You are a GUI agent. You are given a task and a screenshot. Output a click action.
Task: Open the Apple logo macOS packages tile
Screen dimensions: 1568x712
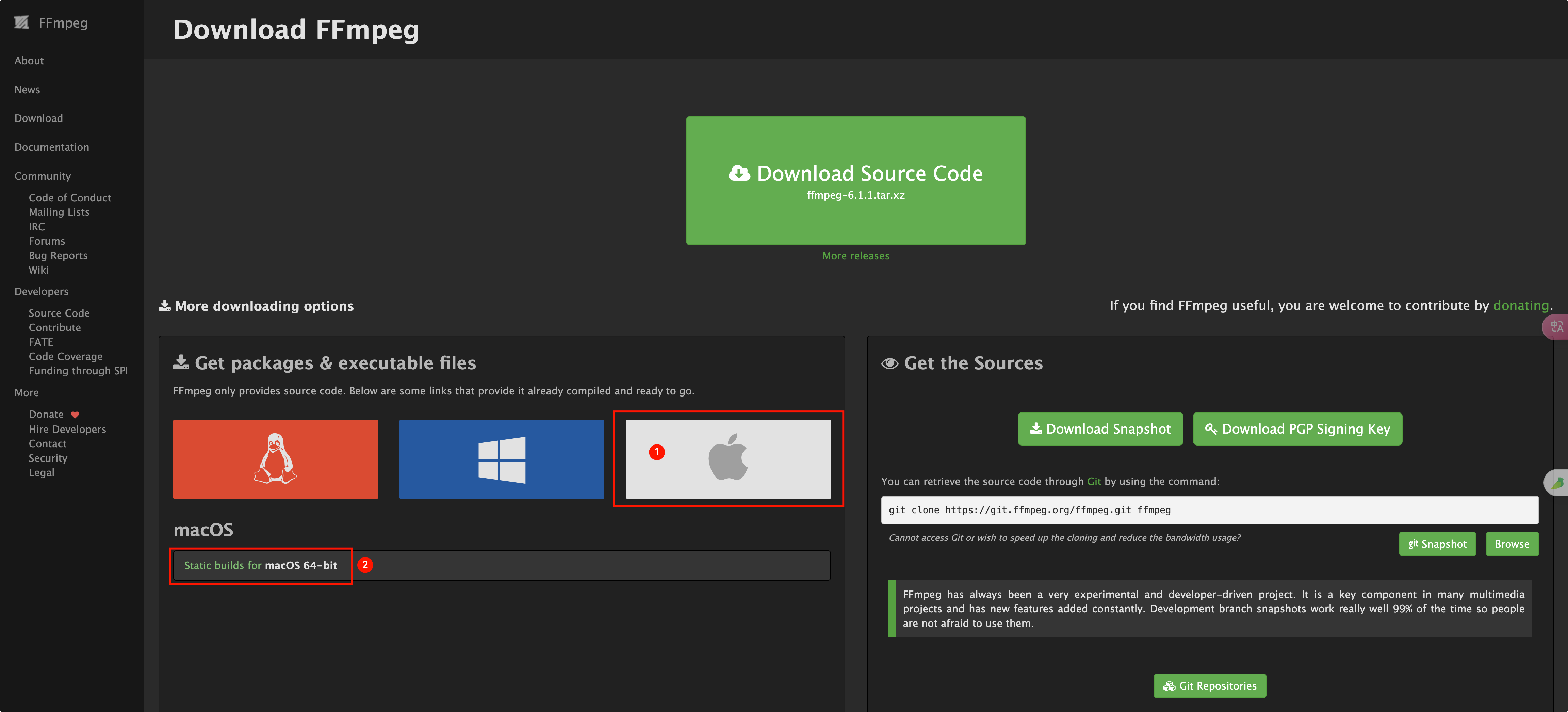[728, 459]
